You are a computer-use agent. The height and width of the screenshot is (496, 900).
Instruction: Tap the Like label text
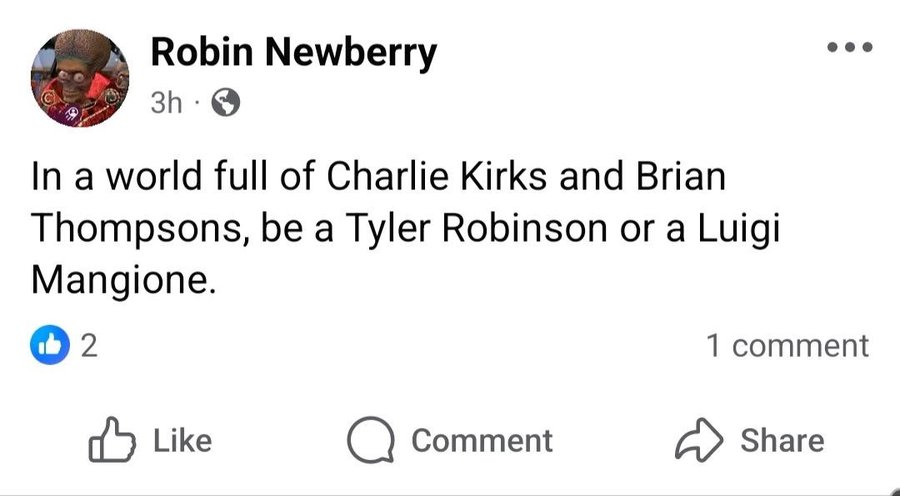[183, 440]
